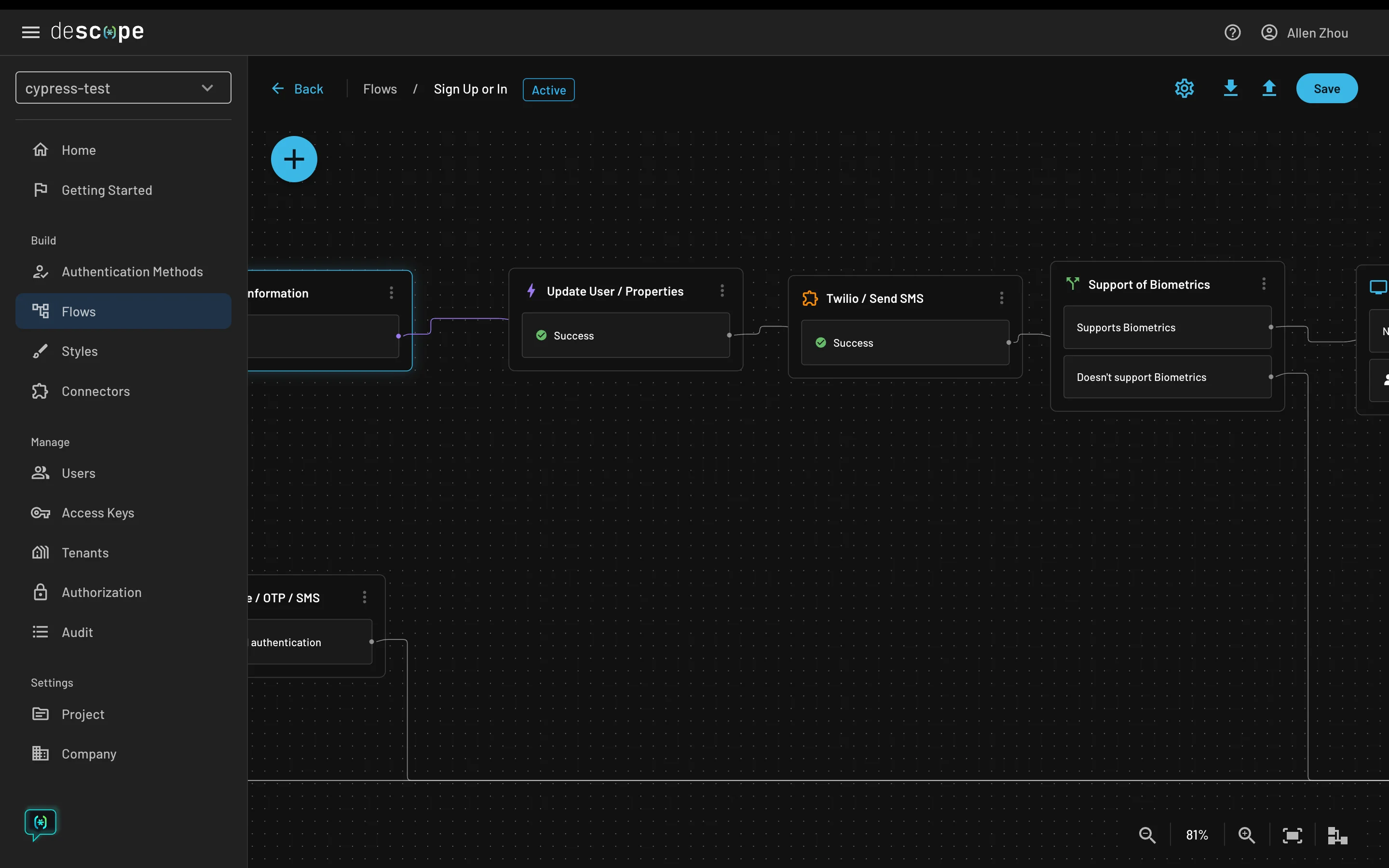This screenshot has height=868, width=1389.
Task: Toggle the Active flow status badge
Action: 548,89
